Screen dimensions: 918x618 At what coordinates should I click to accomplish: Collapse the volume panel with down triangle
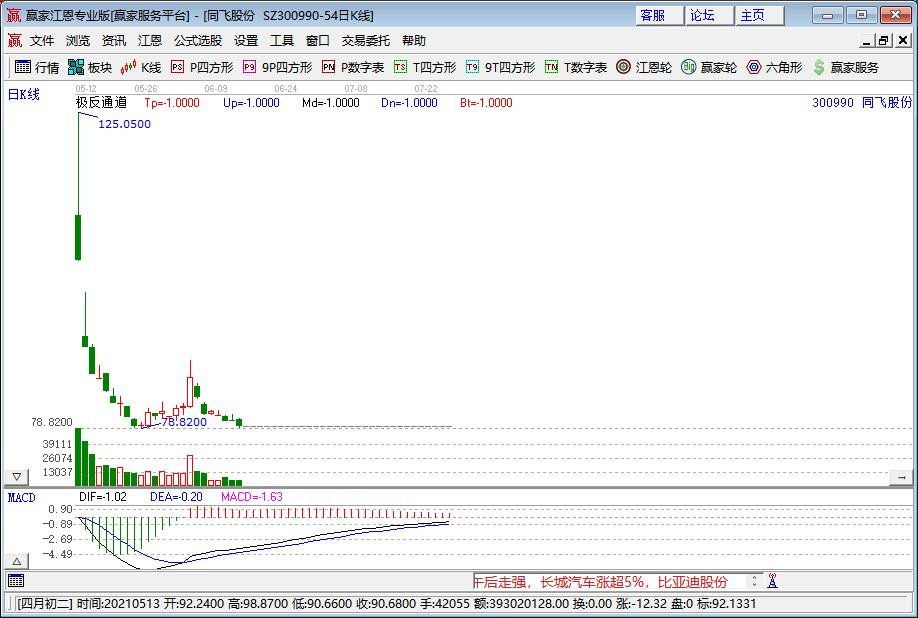pos(16,477)
